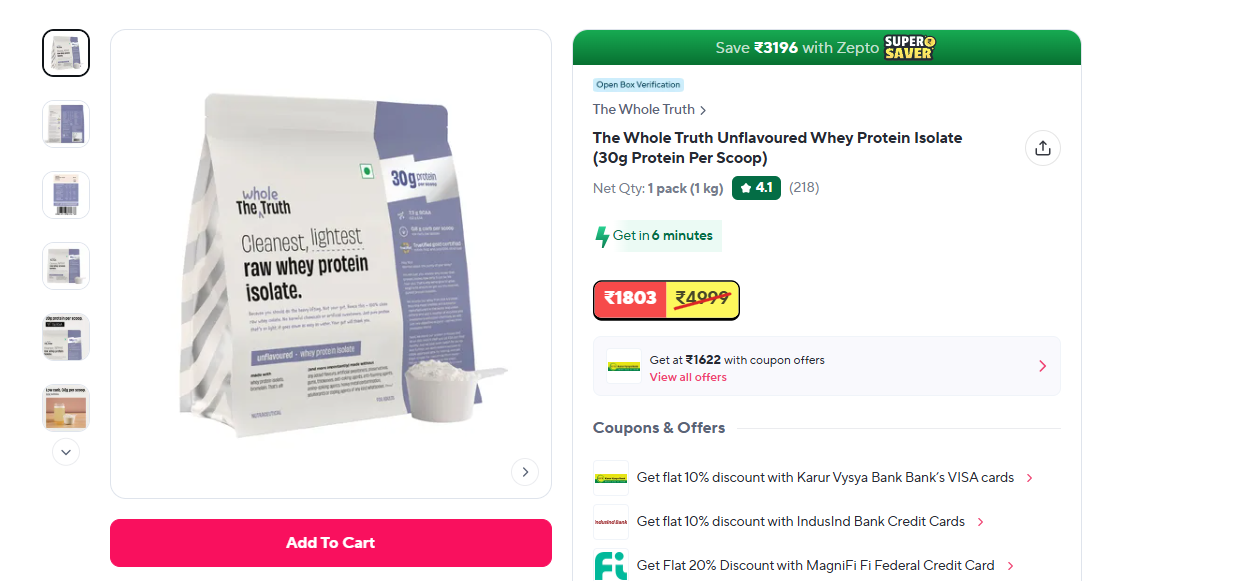Show next product image with arrow
The width and height of the screenshot is (1252, 581).
(x=525, y=472)
